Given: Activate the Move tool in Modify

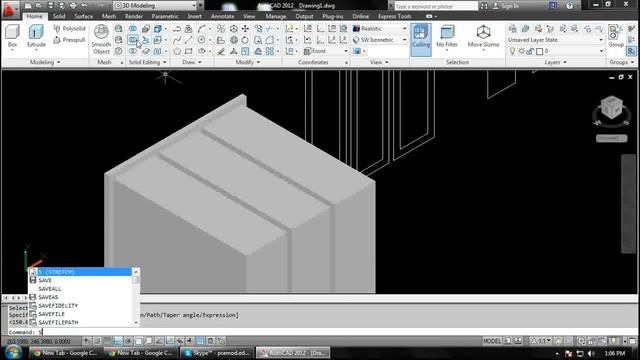Looking at the screenshot, I should pos(245,29).
